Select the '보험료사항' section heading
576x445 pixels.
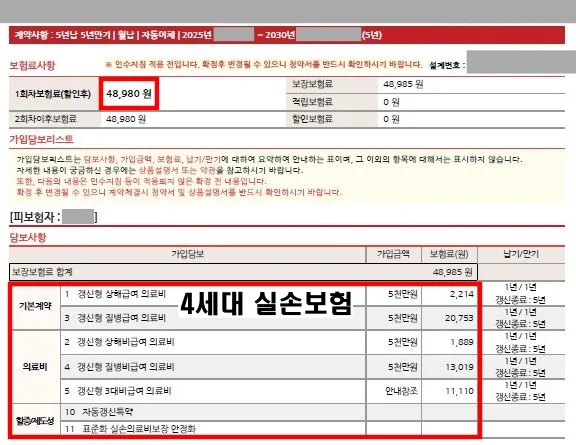32,65
